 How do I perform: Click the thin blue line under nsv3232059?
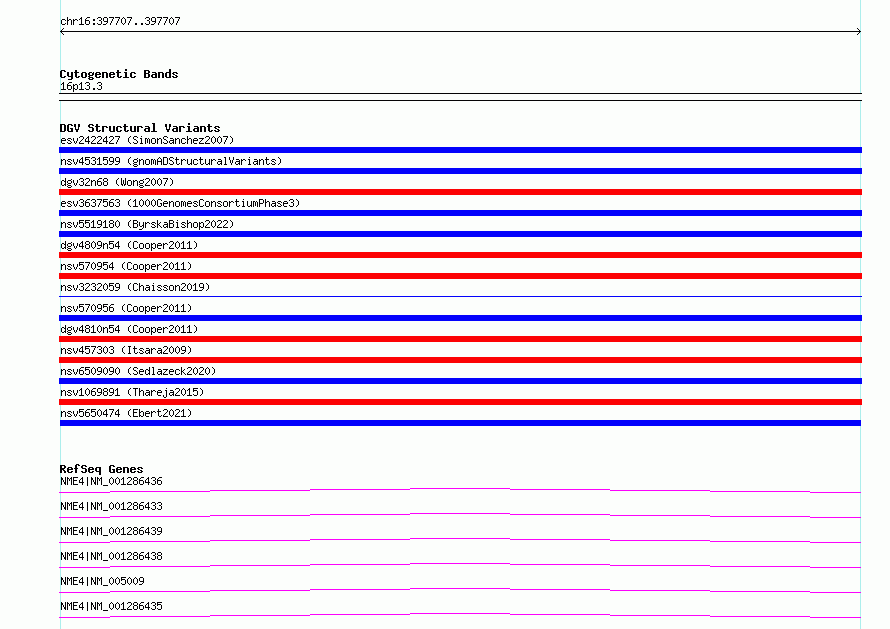click(x=460, y=296)
